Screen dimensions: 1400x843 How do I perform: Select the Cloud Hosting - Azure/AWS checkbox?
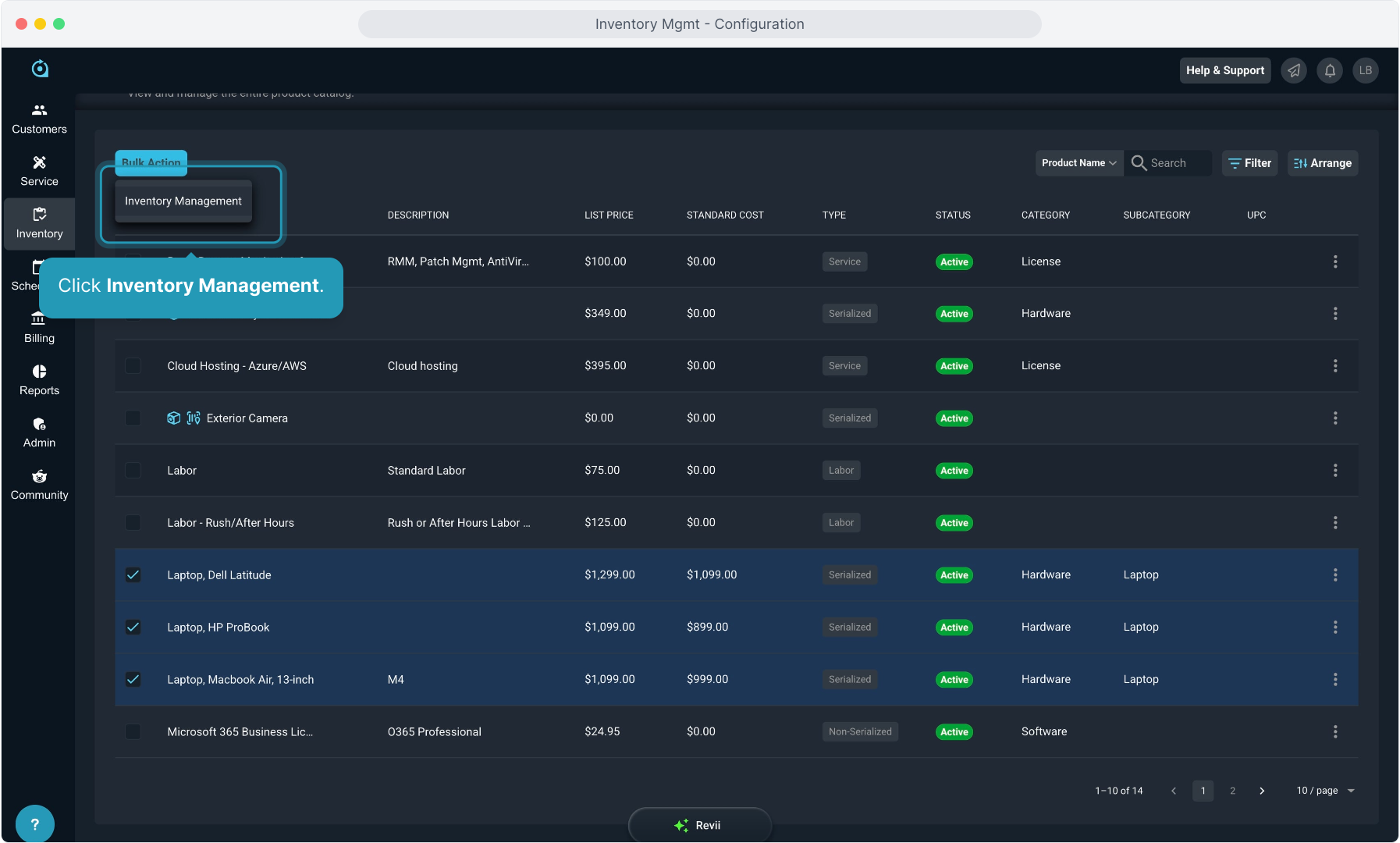133,366
